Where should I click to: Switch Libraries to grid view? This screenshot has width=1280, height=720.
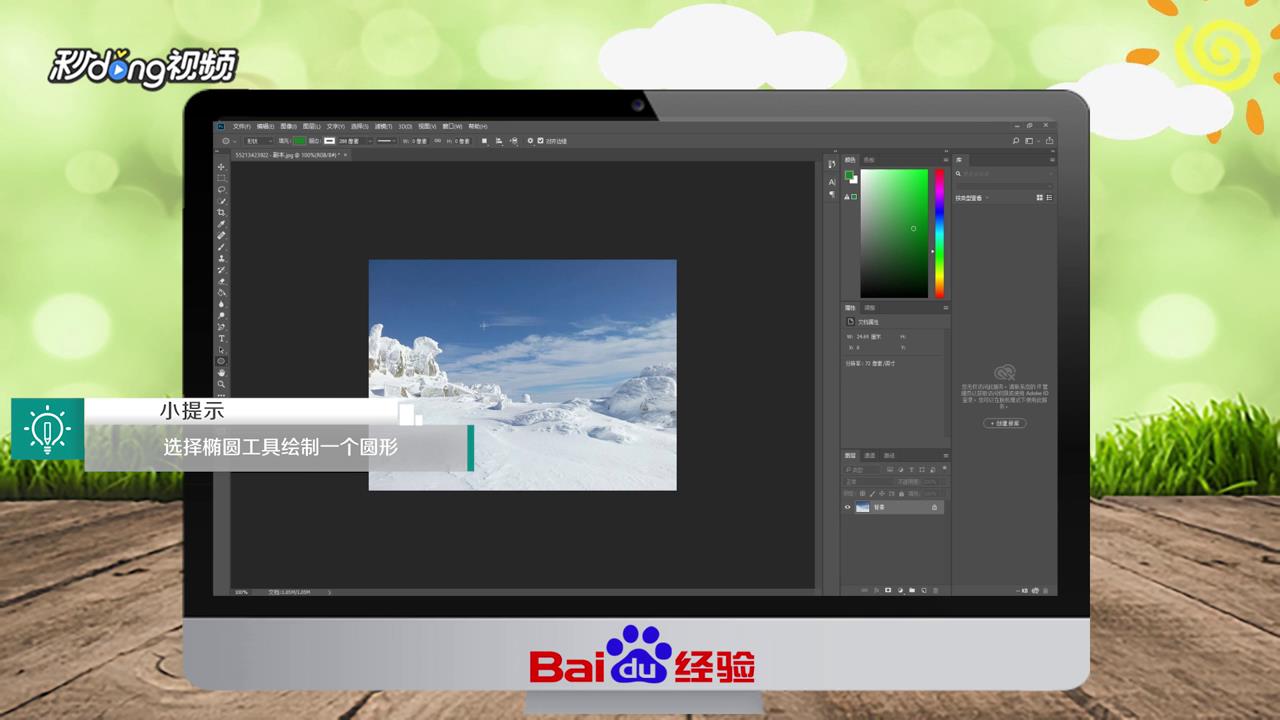point(1040,198)
